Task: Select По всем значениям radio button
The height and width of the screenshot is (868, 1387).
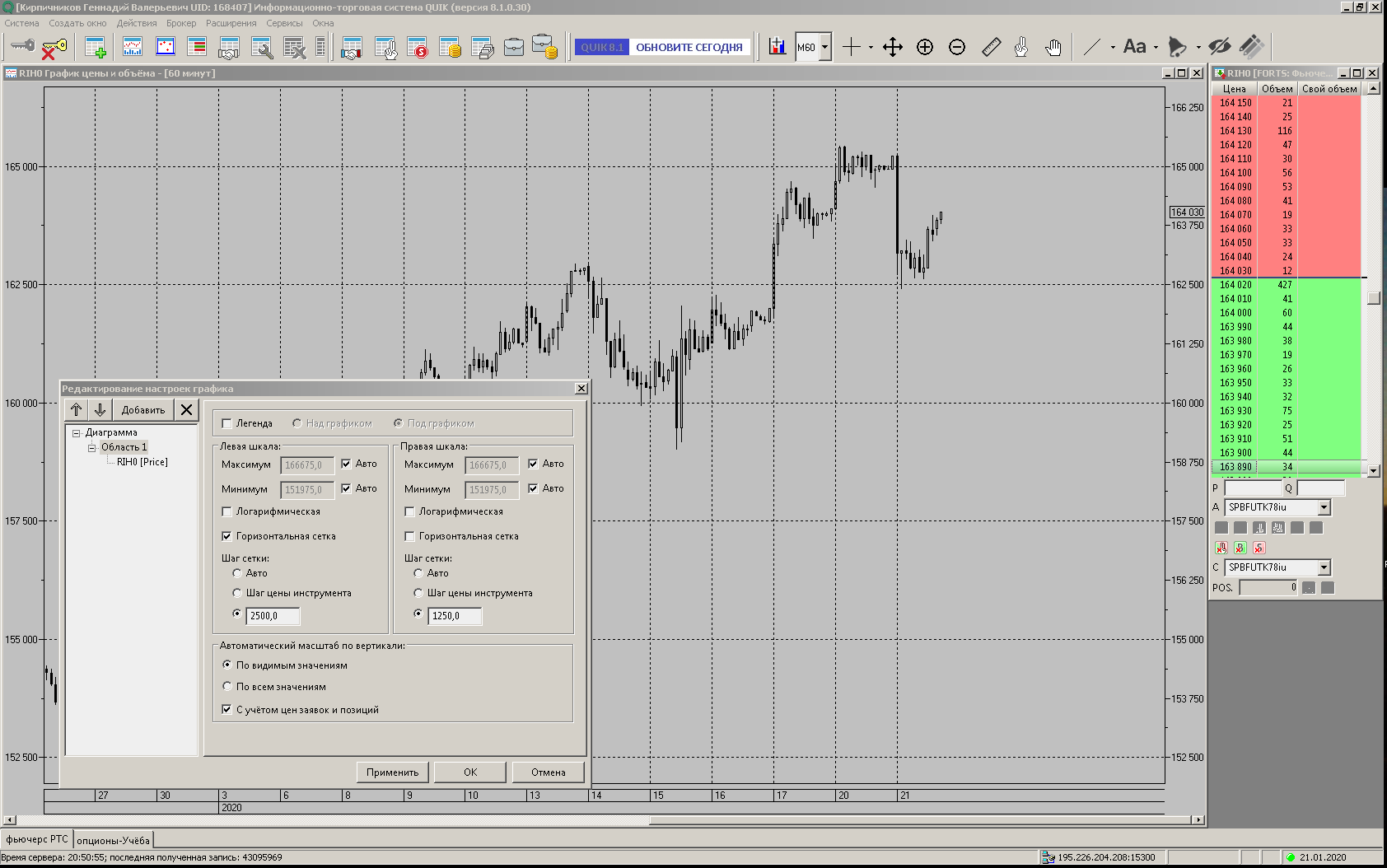Action: 227,686
